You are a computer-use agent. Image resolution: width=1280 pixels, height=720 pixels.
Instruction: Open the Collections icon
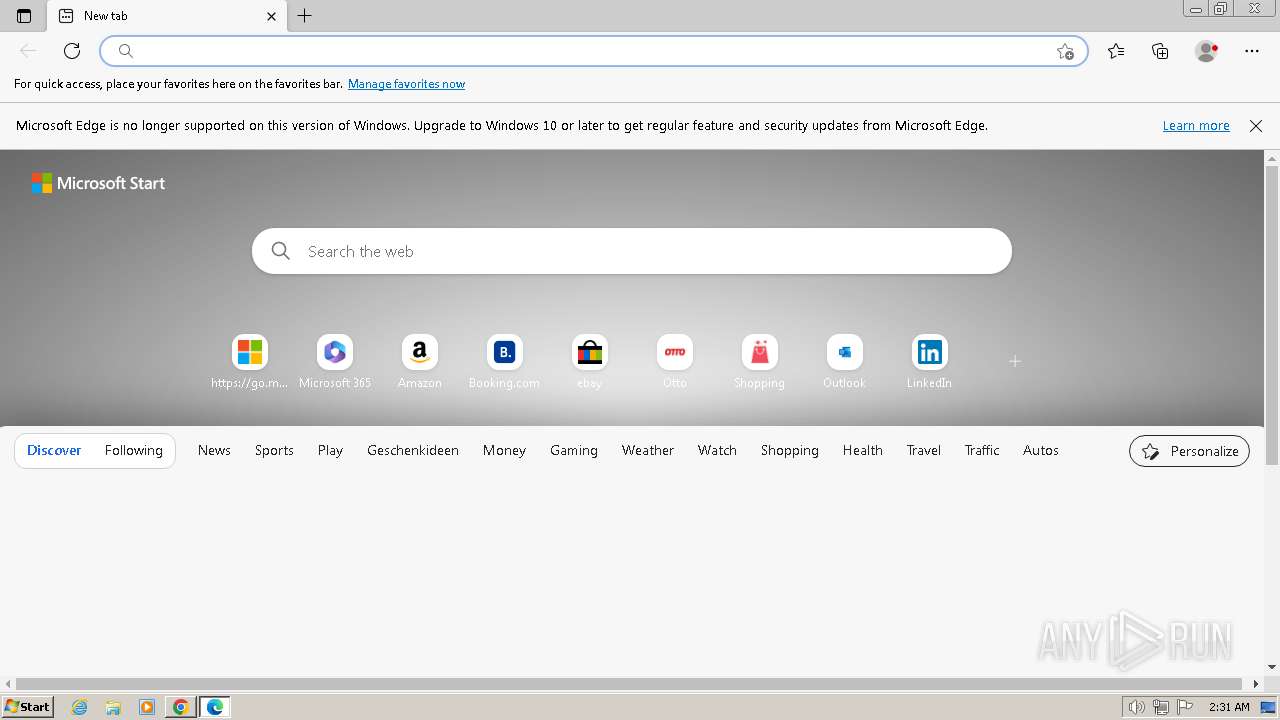tap(1160, 51)
